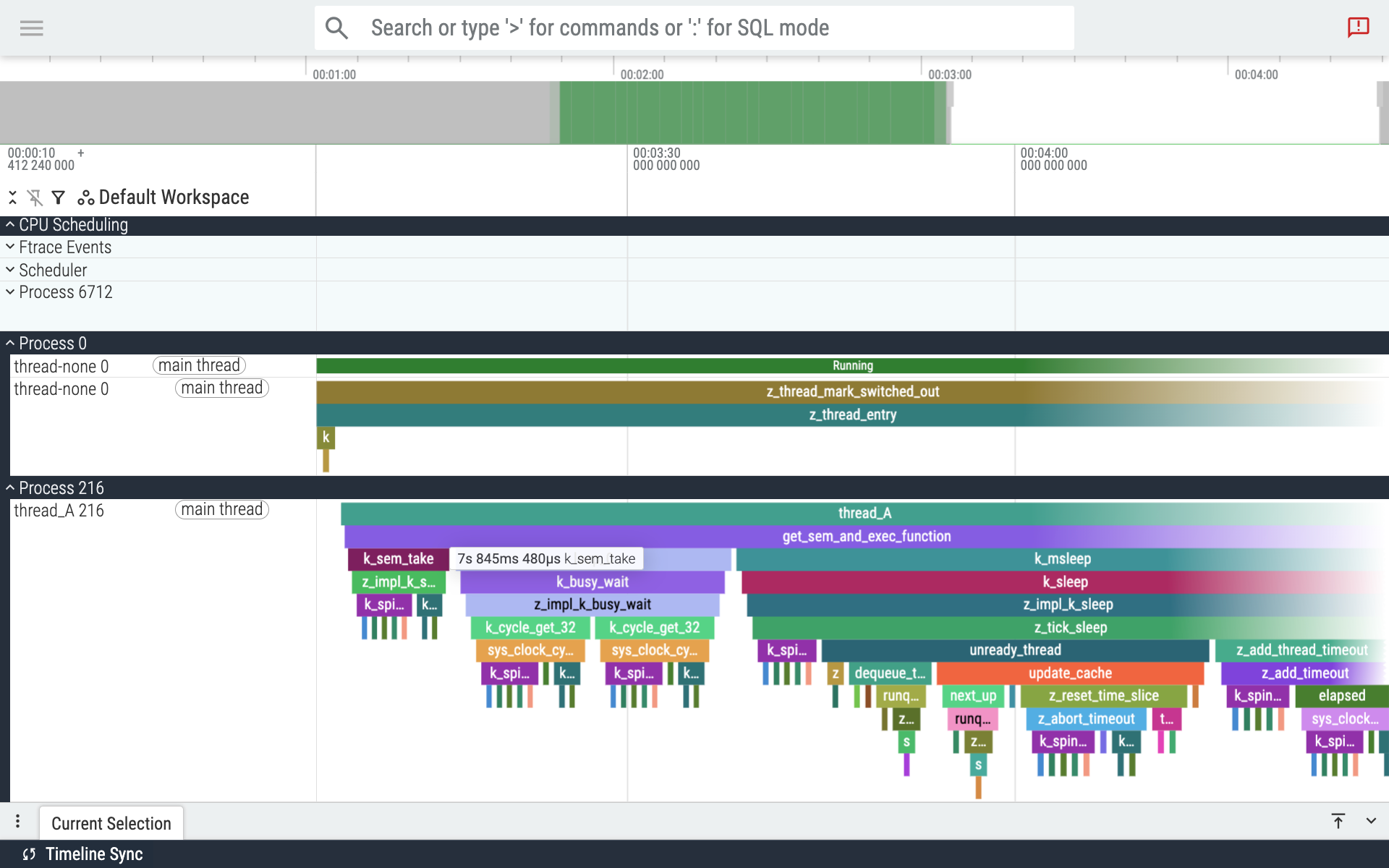Toggle Timeline Sync at the bottom

[82, 854]
